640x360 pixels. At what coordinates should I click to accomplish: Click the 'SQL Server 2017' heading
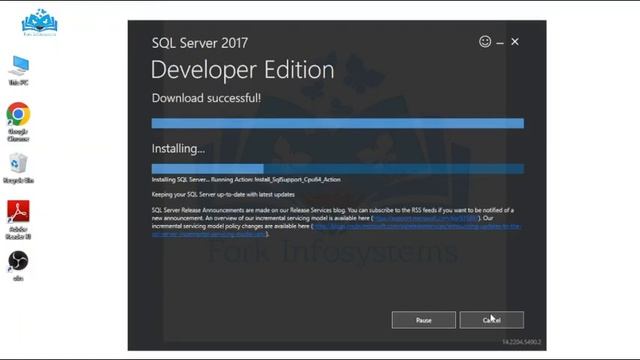click(x=200, y=43)
